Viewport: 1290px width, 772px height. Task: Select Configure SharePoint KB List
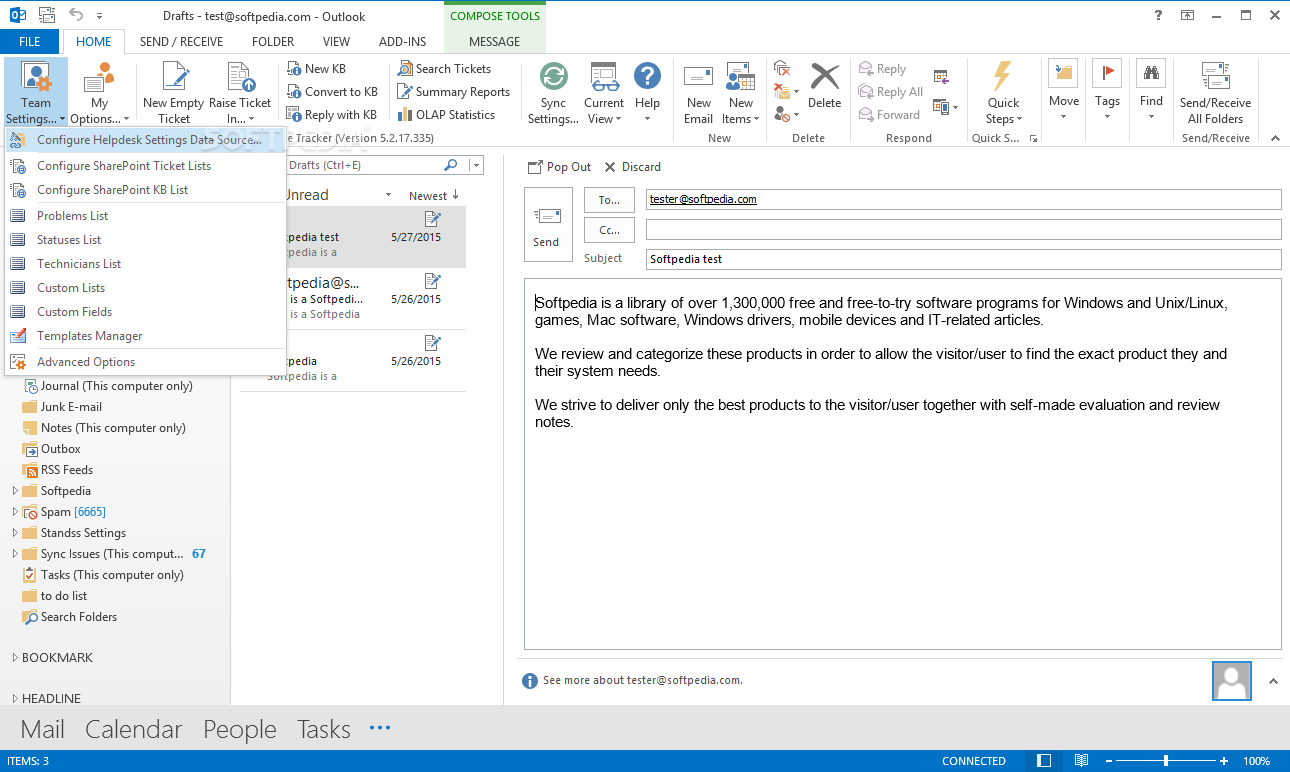(x=146, y=190)
